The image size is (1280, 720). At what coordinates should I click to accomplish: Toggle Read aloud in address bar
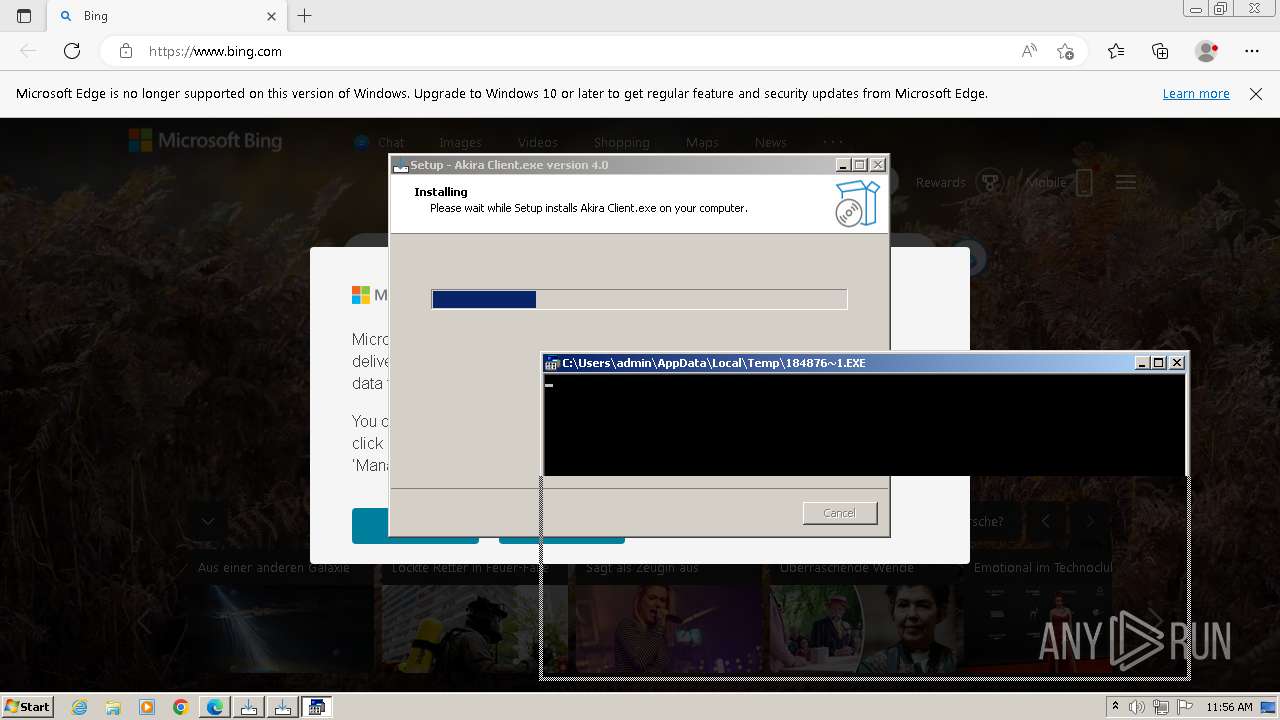[x=1029, y=51]
